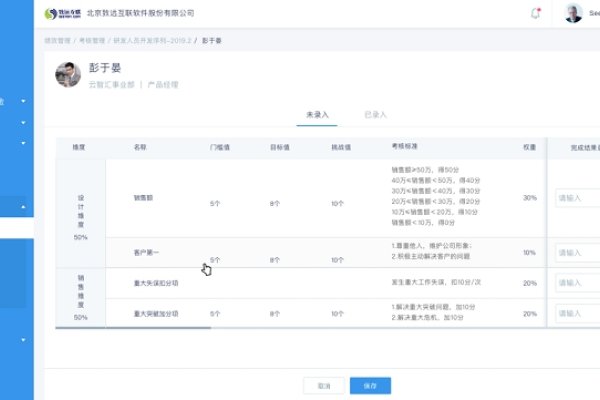Image resolution: width=600 pixels, height=400 pixels.
Task: Collapse the sidebar section with the upward arrow
Action: coord(23,207)
